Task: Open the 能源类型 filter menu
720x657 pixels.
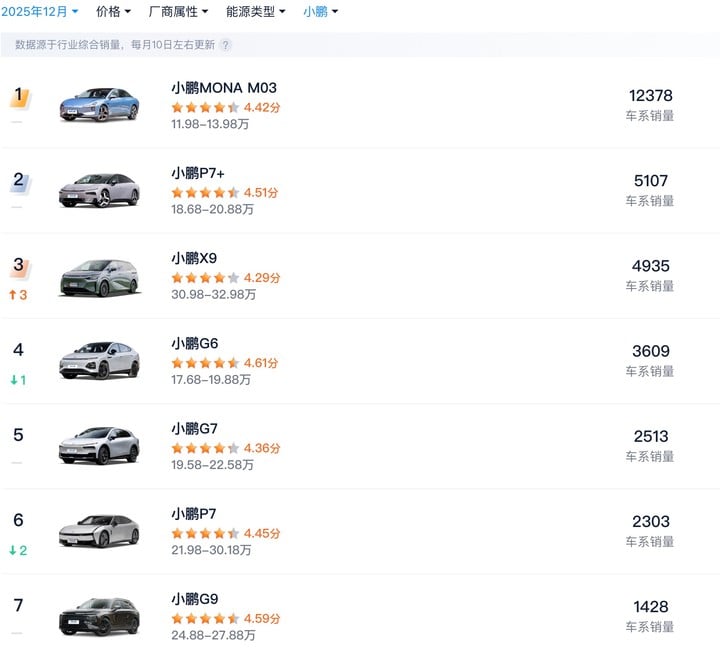Action: coord(256,12)
